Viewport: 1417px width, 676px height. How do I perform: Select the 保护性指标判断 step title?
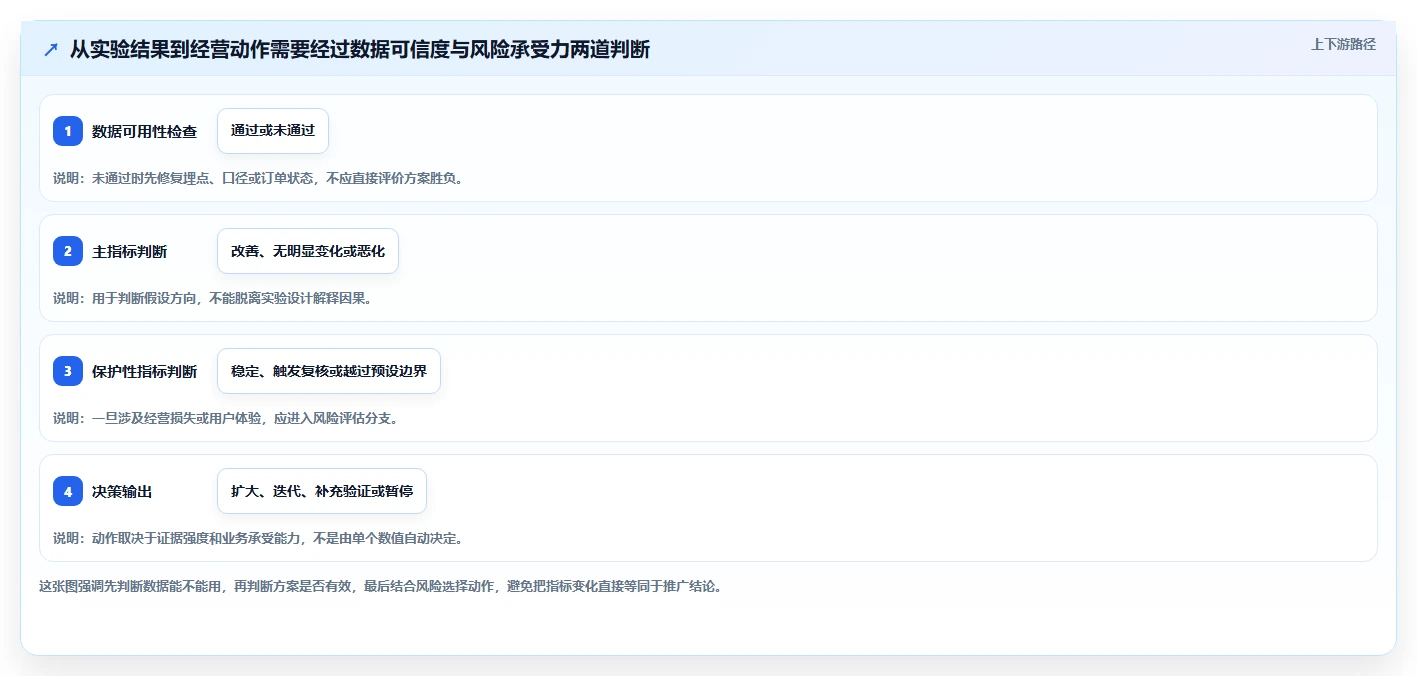(x=145, y=371)
